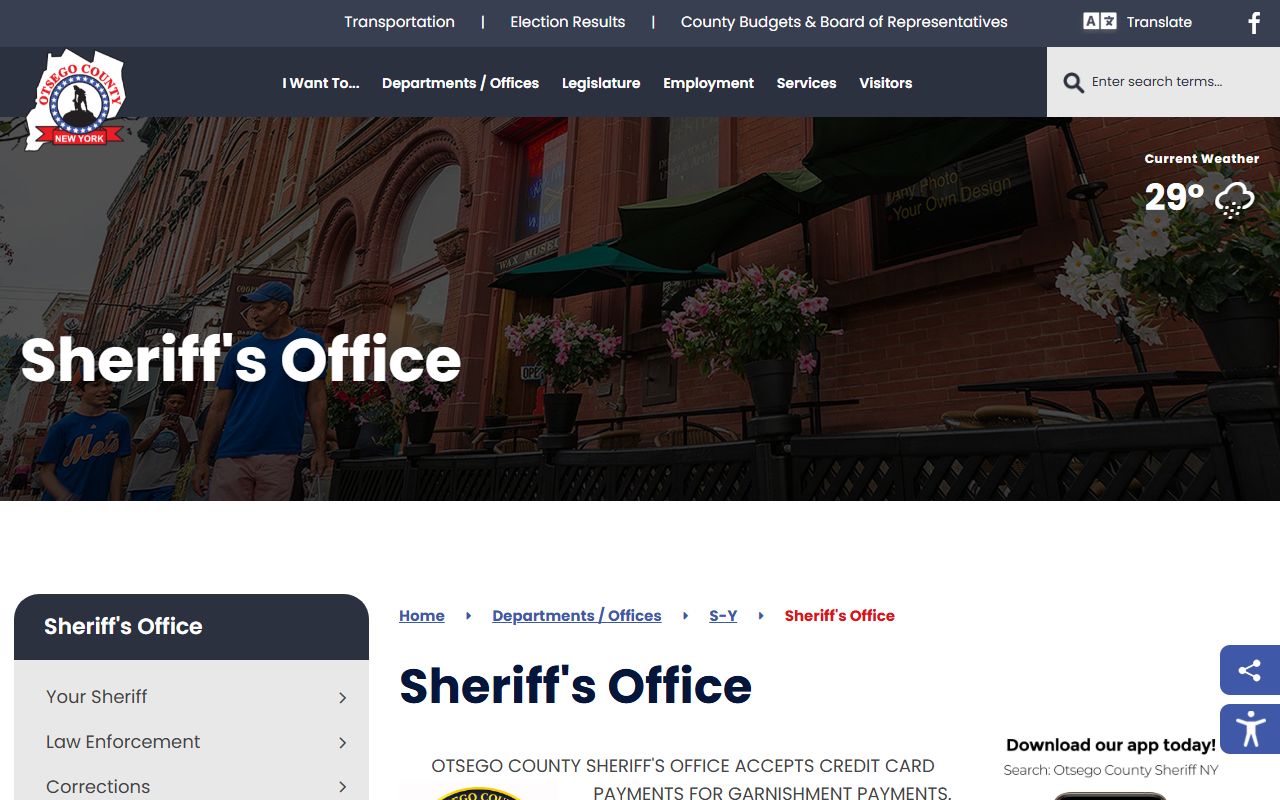Navigate to the S-Y breadcrumb
The width and height of the screenshot is (1280, 800).
(723, 616)
